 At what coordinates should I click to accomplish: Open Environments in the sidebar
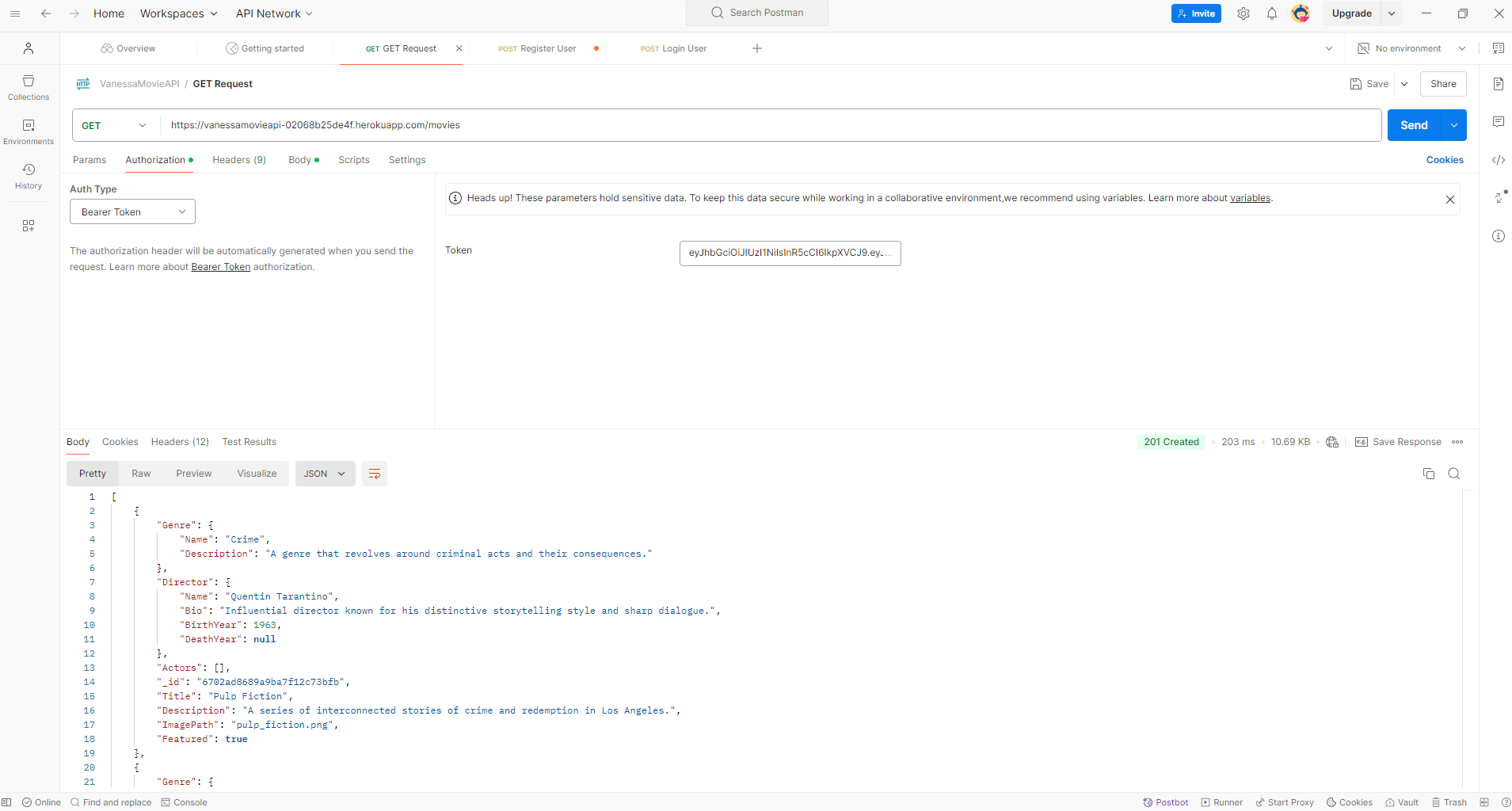(x=29, y=131)
